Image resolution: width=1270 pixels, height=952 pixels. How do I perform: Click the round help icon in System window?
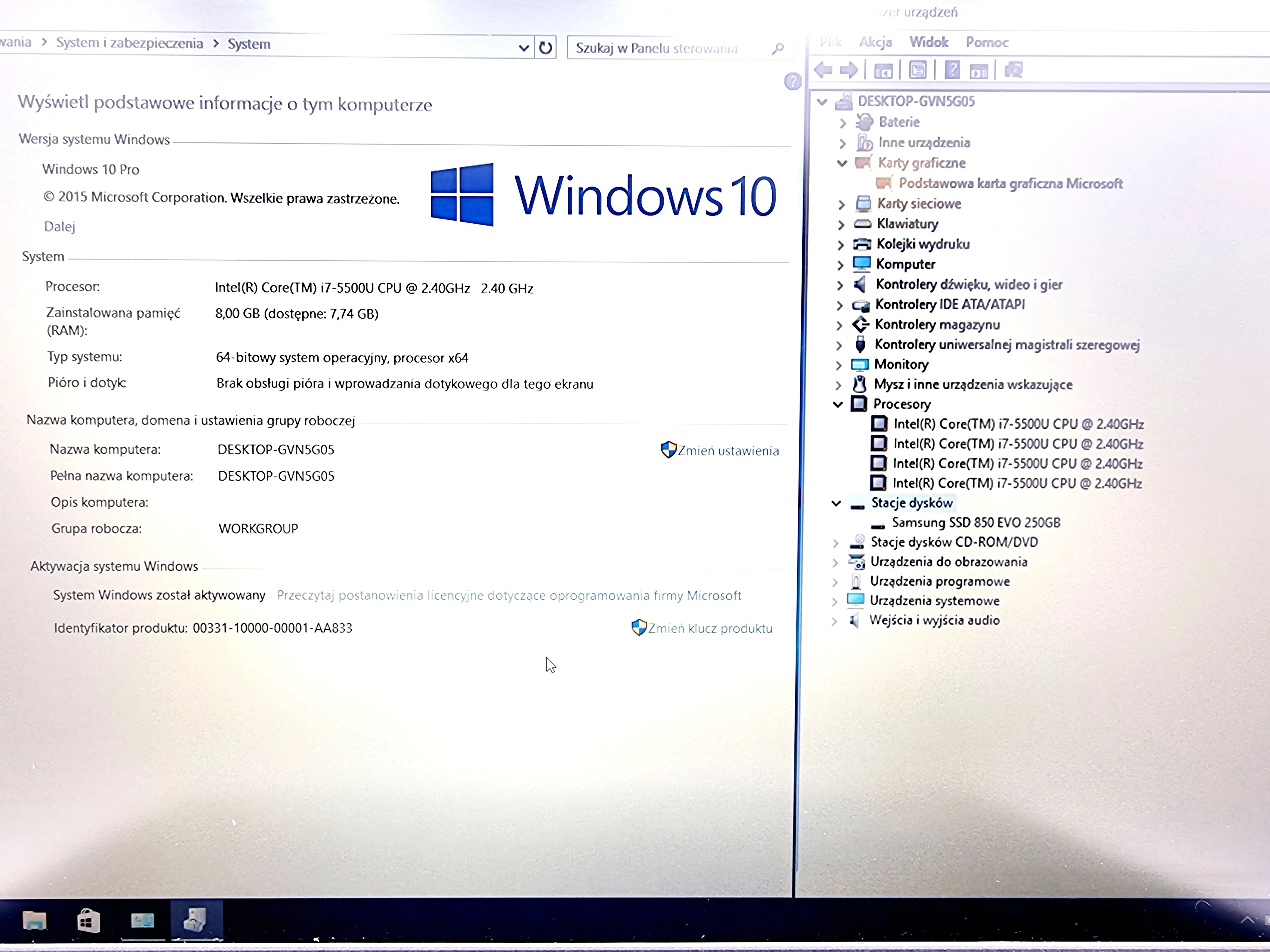pos(792,82)
